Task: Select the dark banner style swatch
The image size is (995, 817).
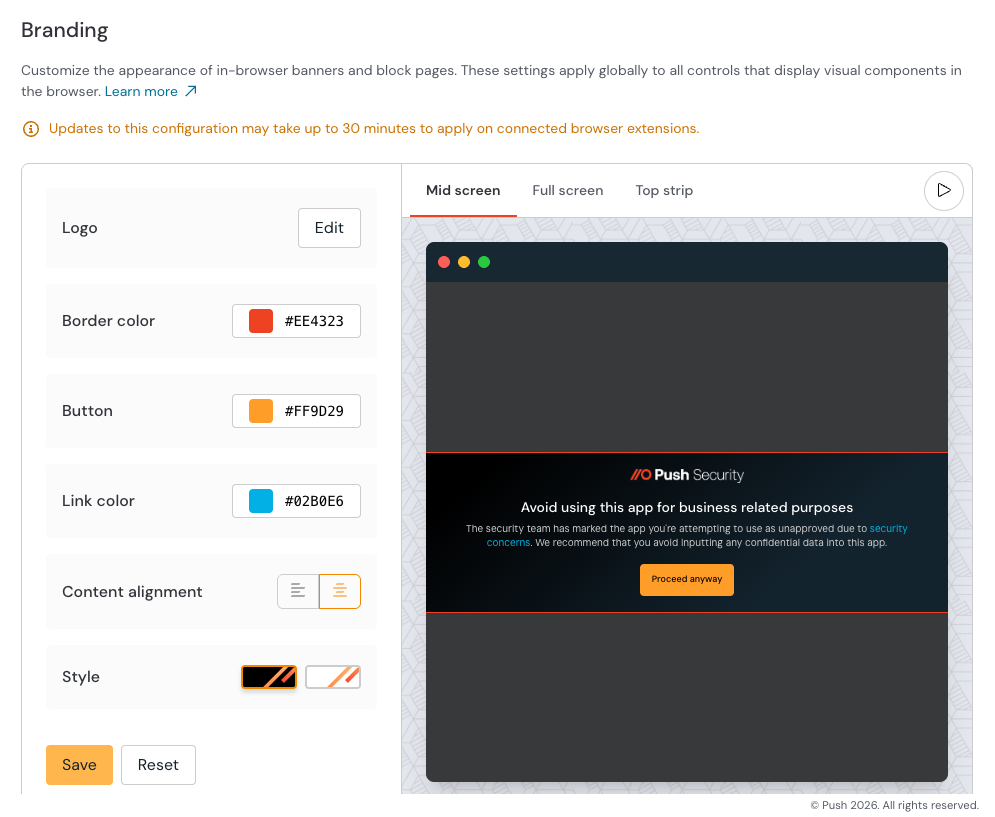Action: point(268,677)
